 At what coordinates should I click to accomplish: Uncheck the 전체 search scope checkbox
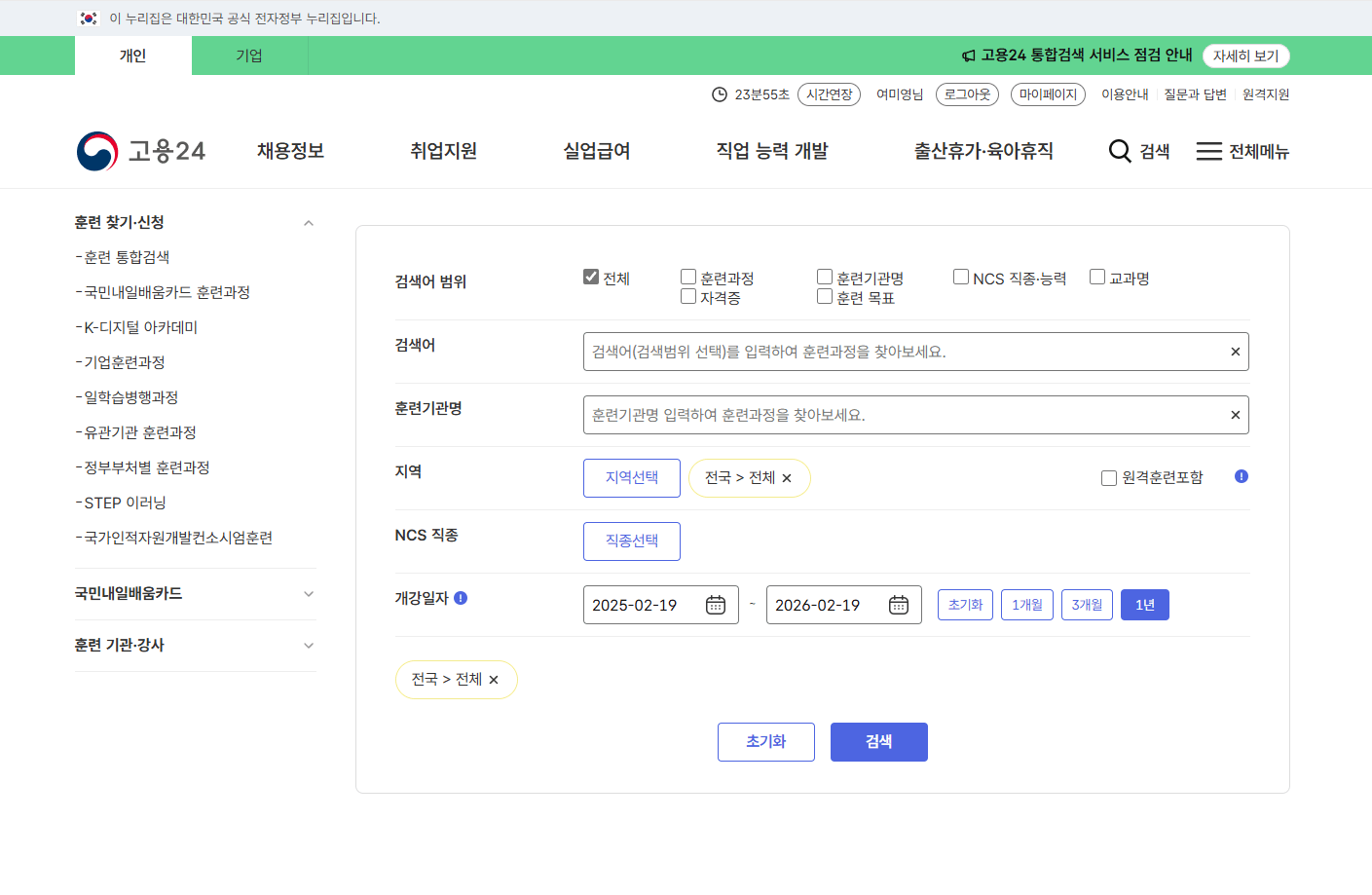(590, 276)
